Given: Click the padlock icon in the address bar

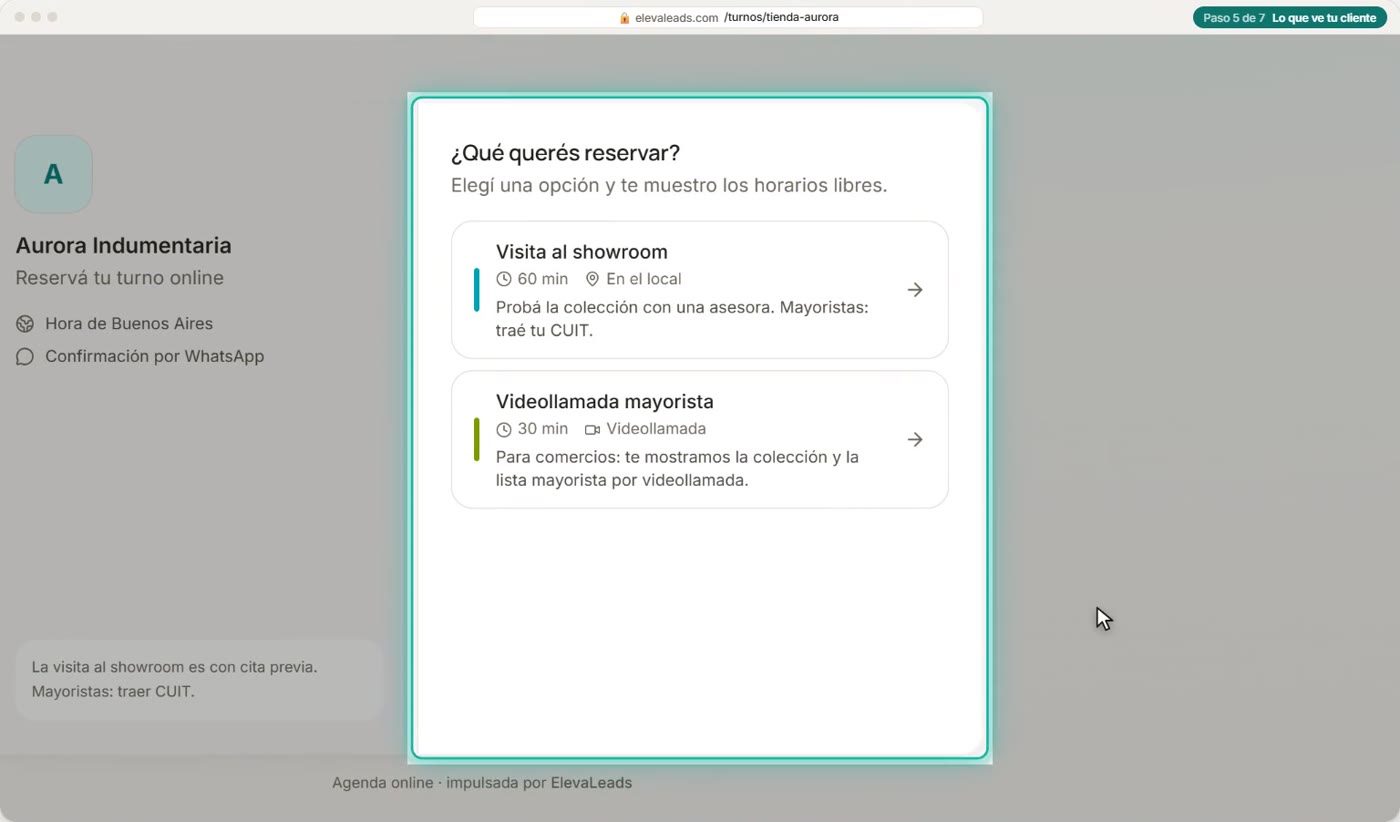Looking at the screenshot, I should [625, 18].
